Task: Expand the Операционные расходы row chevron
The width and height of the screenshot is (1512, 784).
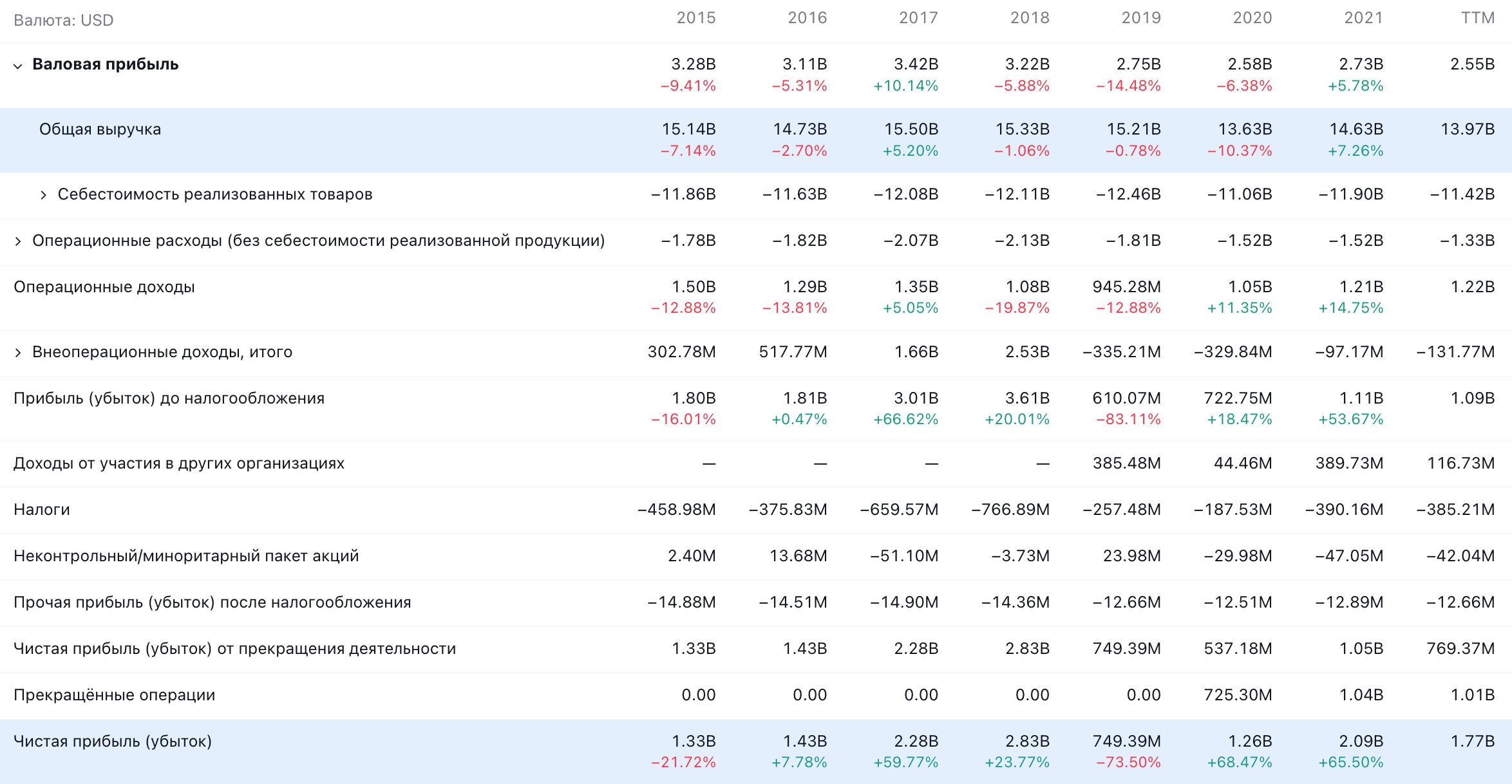Action: [18, 241]
